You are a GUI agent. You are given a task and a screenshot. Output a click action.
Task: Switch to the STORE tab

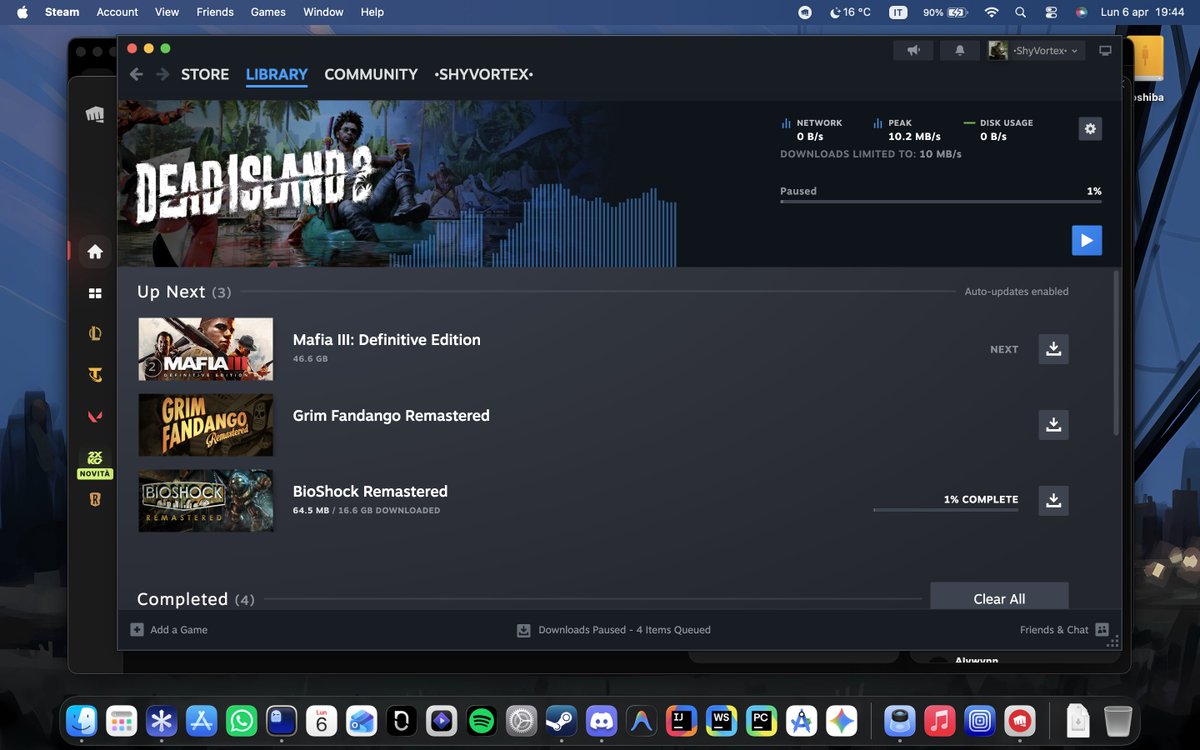pyautogui.click(x=205, y=74)
